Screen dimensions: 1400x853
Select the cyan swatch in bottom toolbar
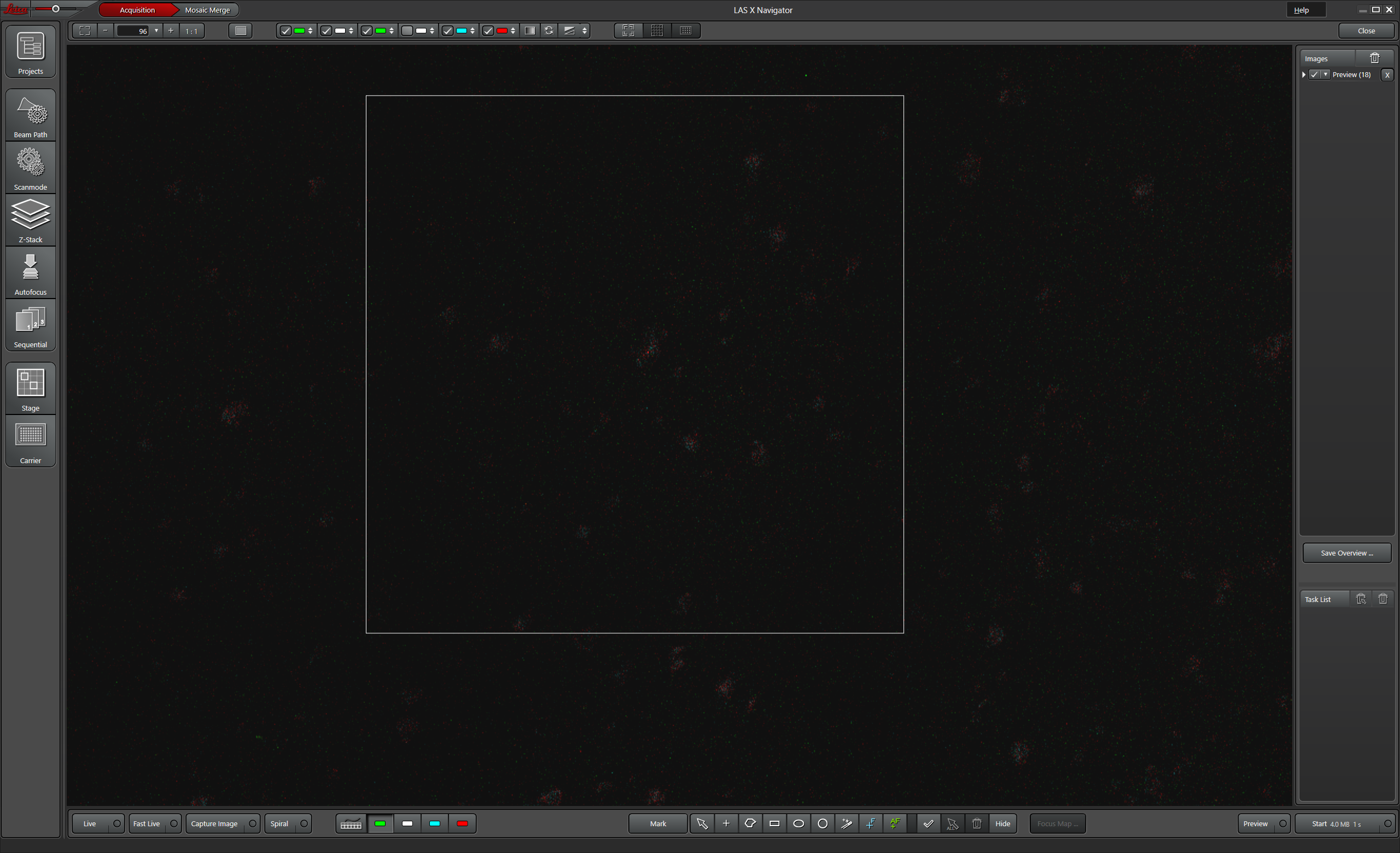[x=435, y=823]
